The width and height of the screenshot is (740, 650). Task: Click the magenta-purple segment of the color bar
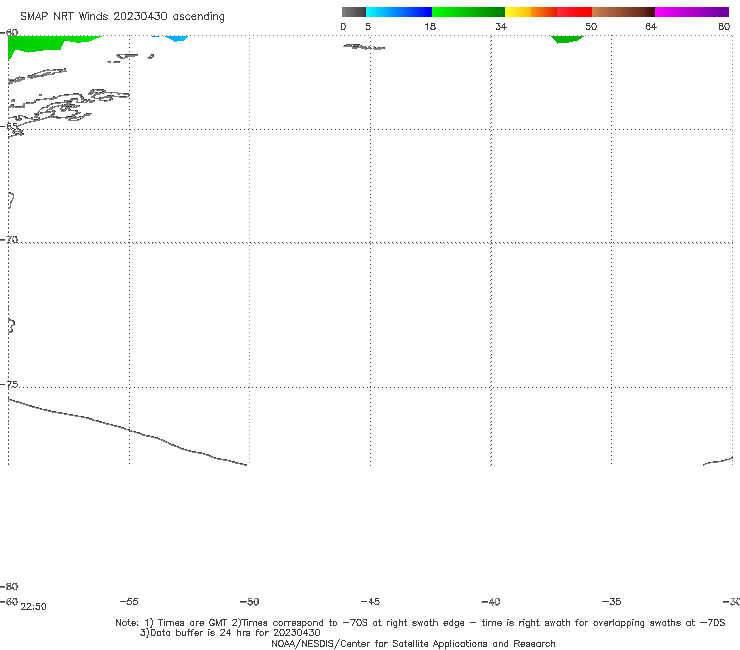(x=692, y=12)
